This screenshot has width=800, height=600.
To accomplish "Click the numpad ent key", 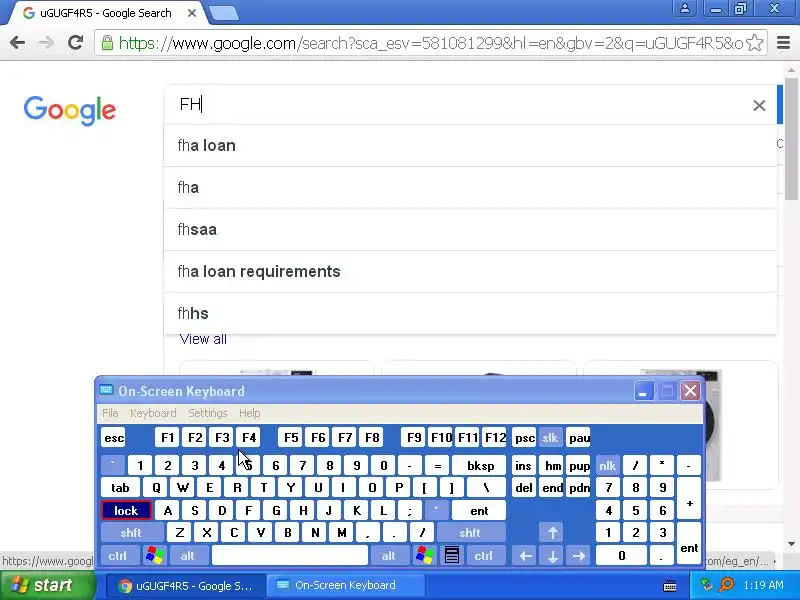I will 689,544.
